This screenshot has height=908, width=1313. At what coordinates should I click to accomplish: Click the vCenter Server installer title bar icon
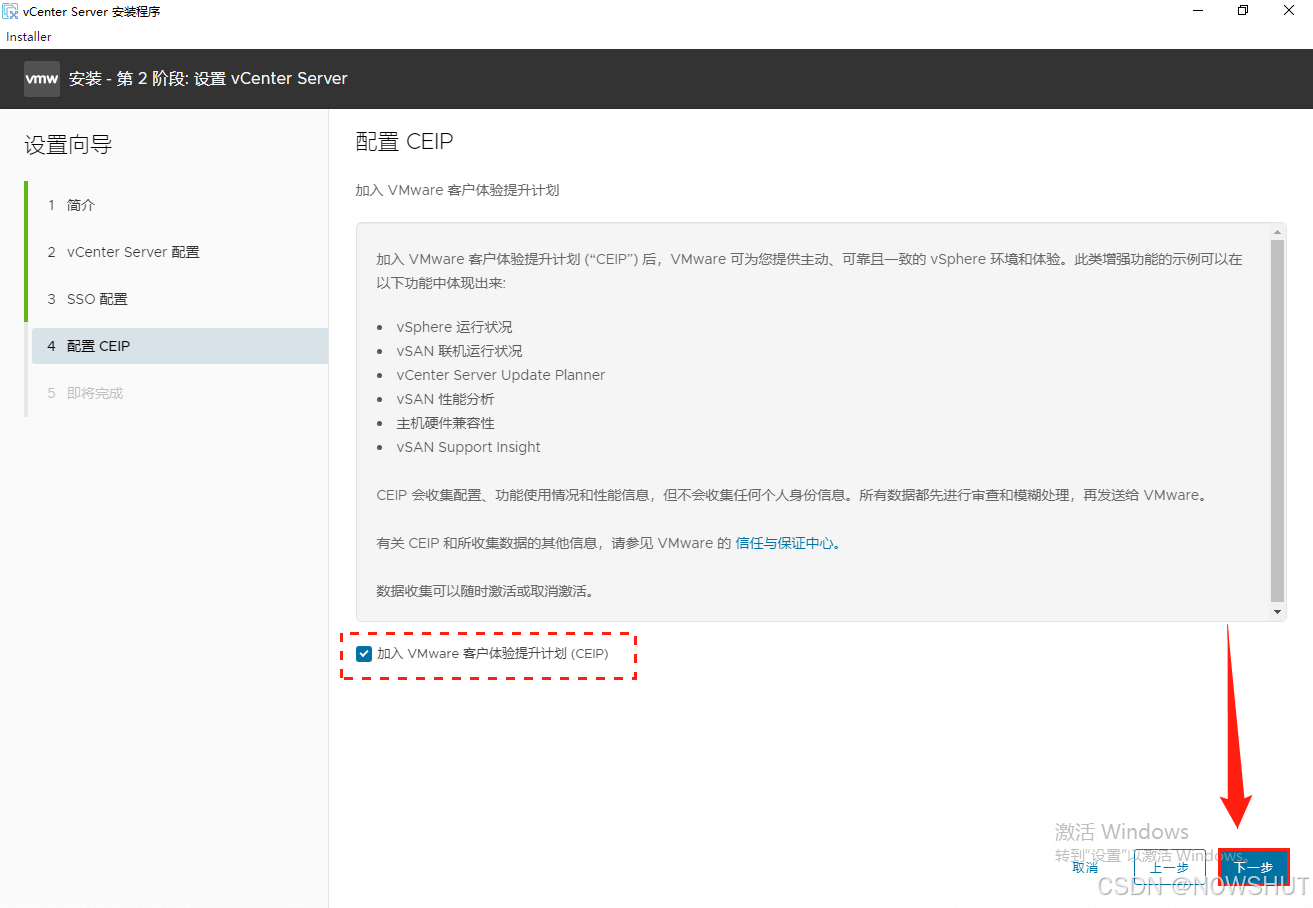tap(10, 11)
